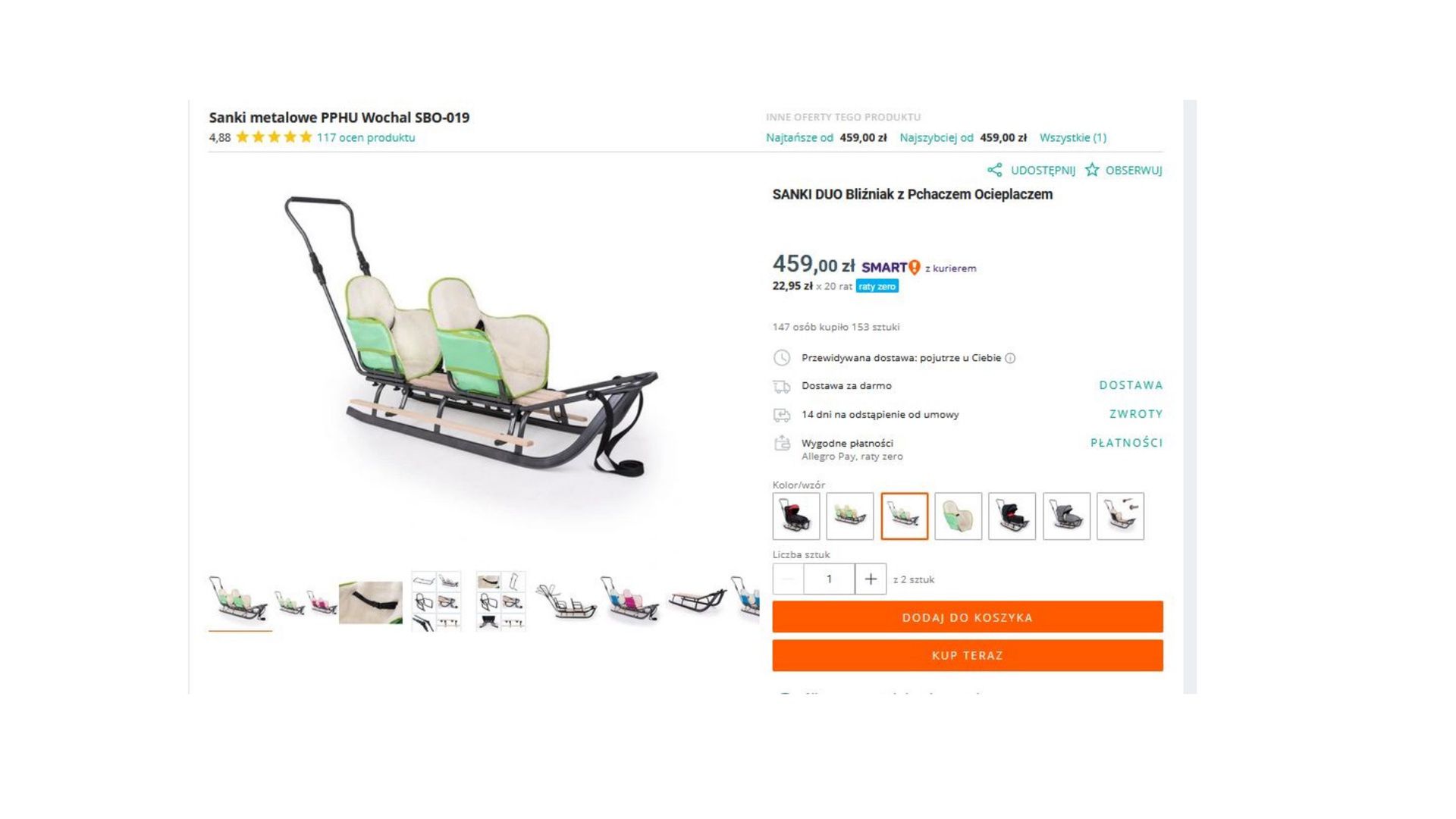Click the plus quantity button
This screenshot has height=819, width=1456.
click(871, 579)
